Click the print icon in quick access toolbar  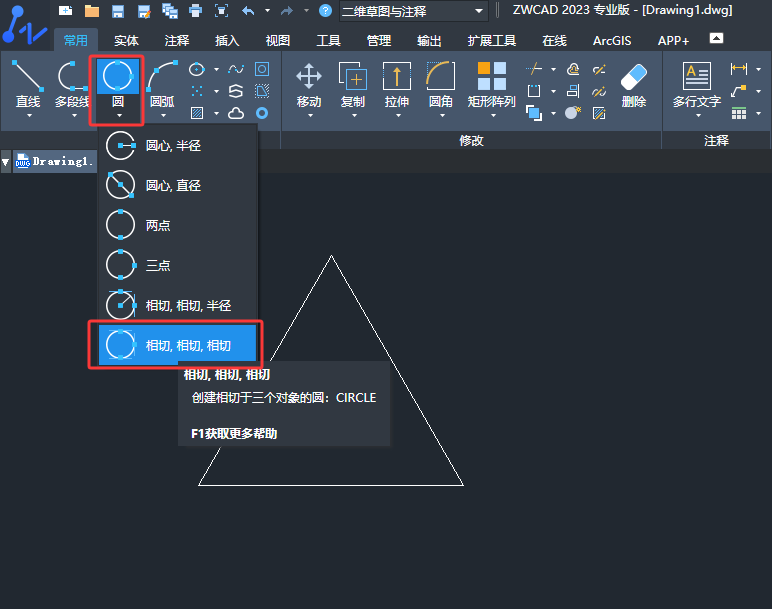point(195,10)
